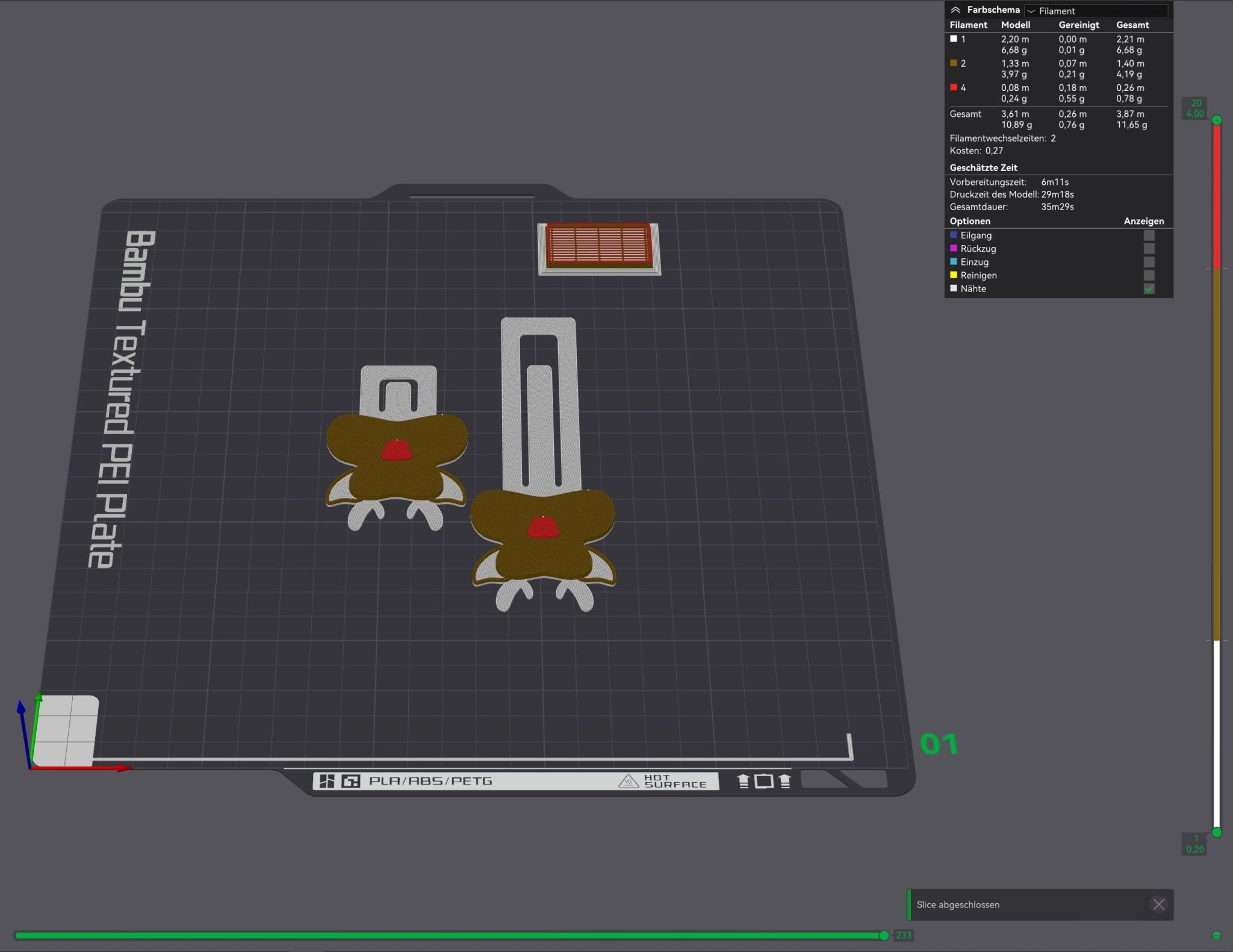The image size is (1233, 952).
Task: Collapse the Farbschema legend with double-chevron icon
Action: coord(955,10)
